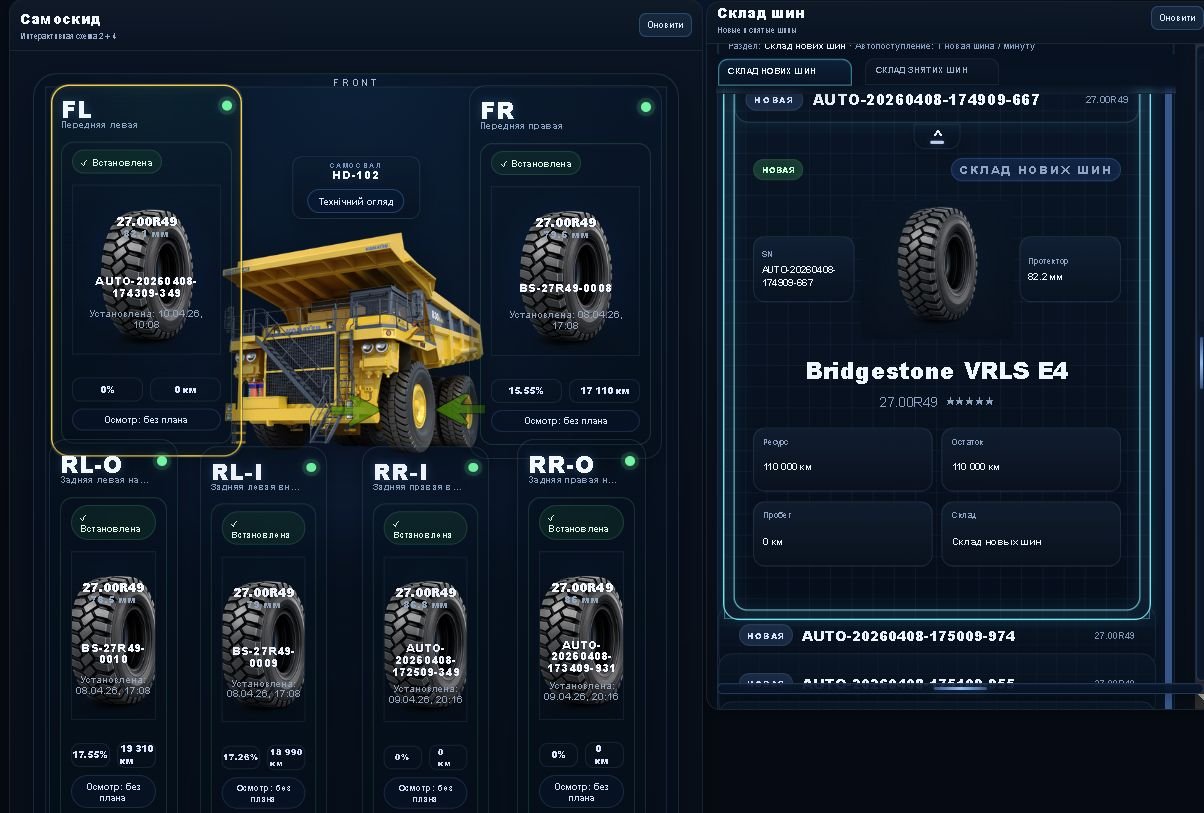Image resolution: width=1204 pixels, height=813 pixels.
Task: Click Оновити button in Склад шин panel
Action: pos(1176,18)
